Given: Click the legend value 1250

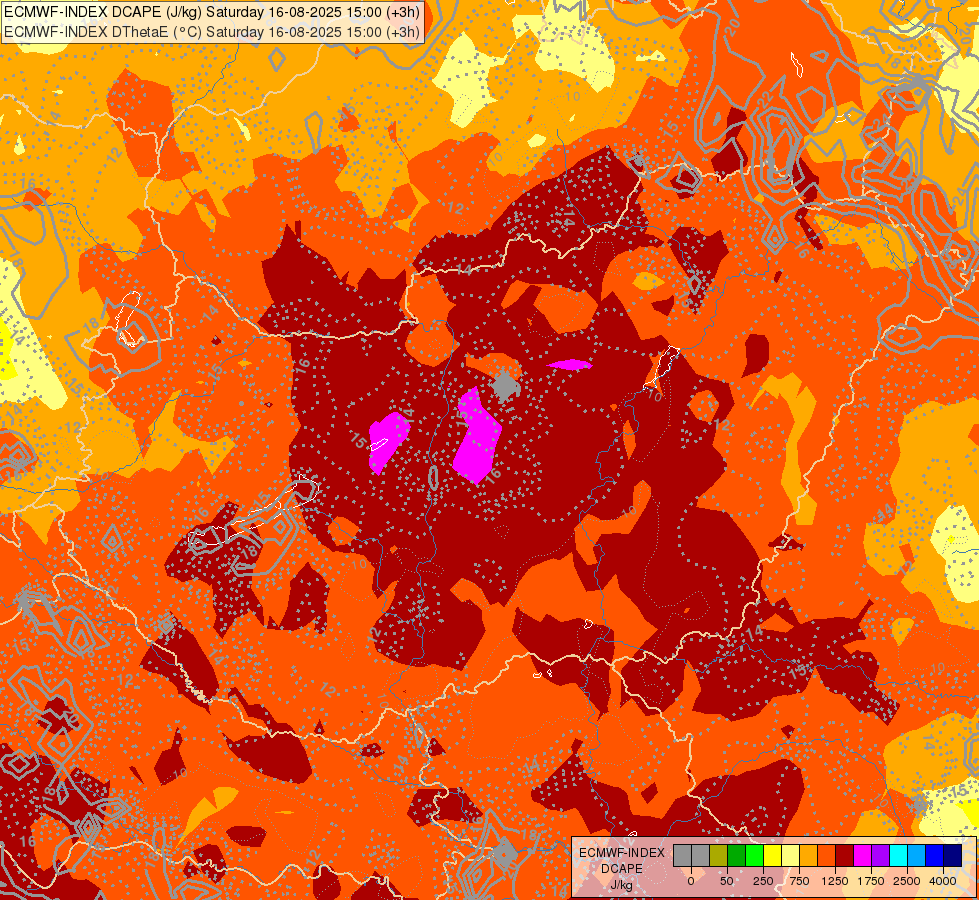Looking at the screenshot, I should [x=835, y=881].
